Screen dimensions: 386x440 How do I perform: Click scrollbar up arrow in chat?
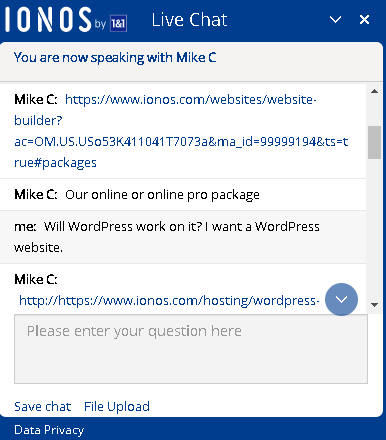click(x=374, y=91)
